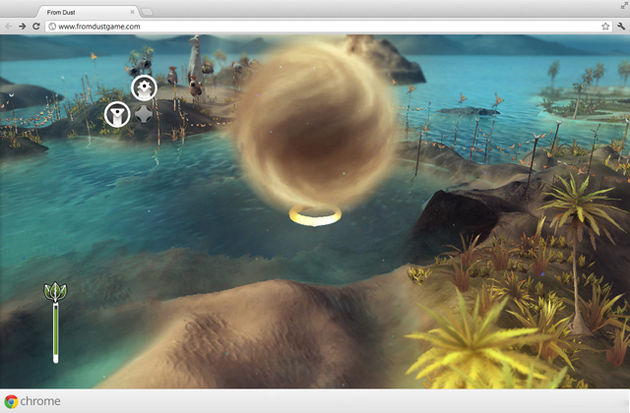Open the Chrome wrench settings menu

[x=621, y=26]
